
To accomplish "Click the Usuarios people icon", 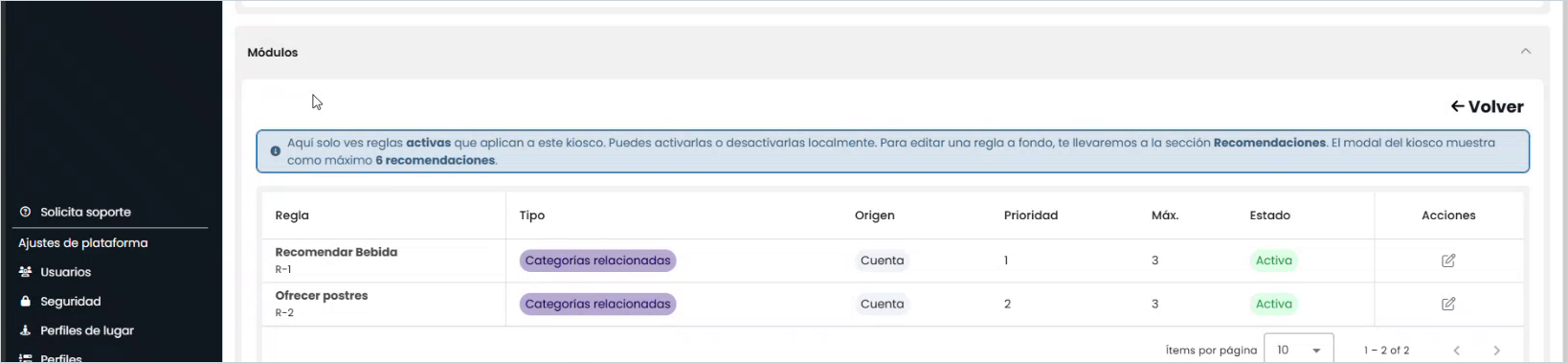I will pos(26,272).
